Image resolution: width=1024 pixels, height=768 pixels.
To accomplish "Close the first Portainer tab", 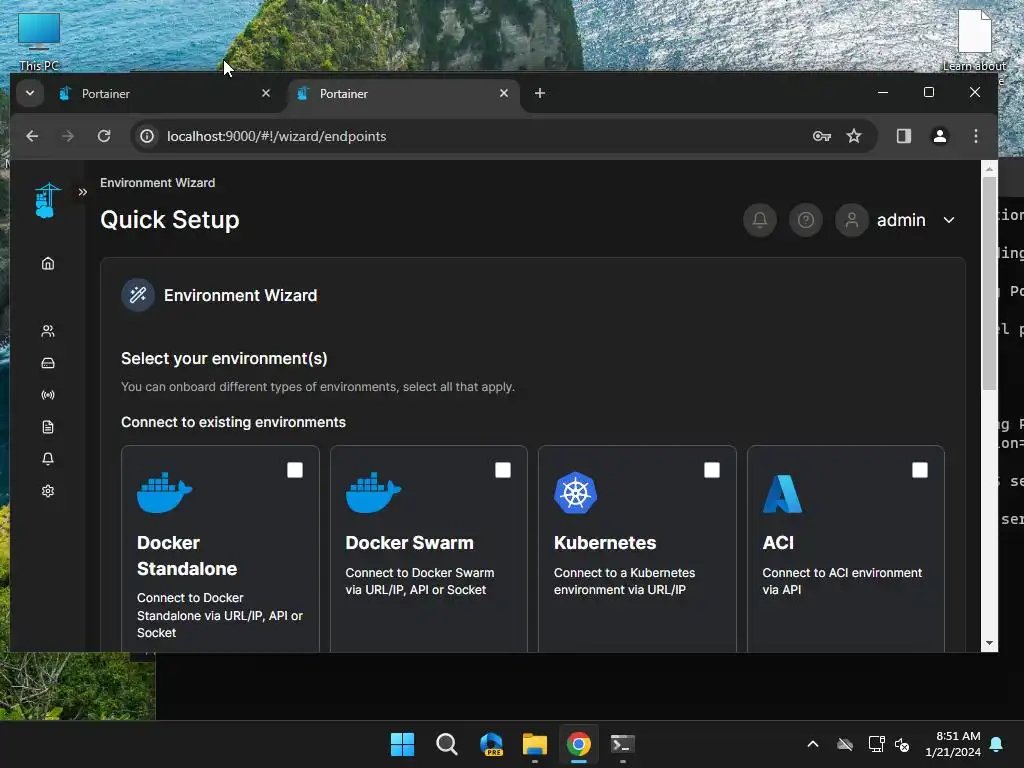I will tap(266, 93).
